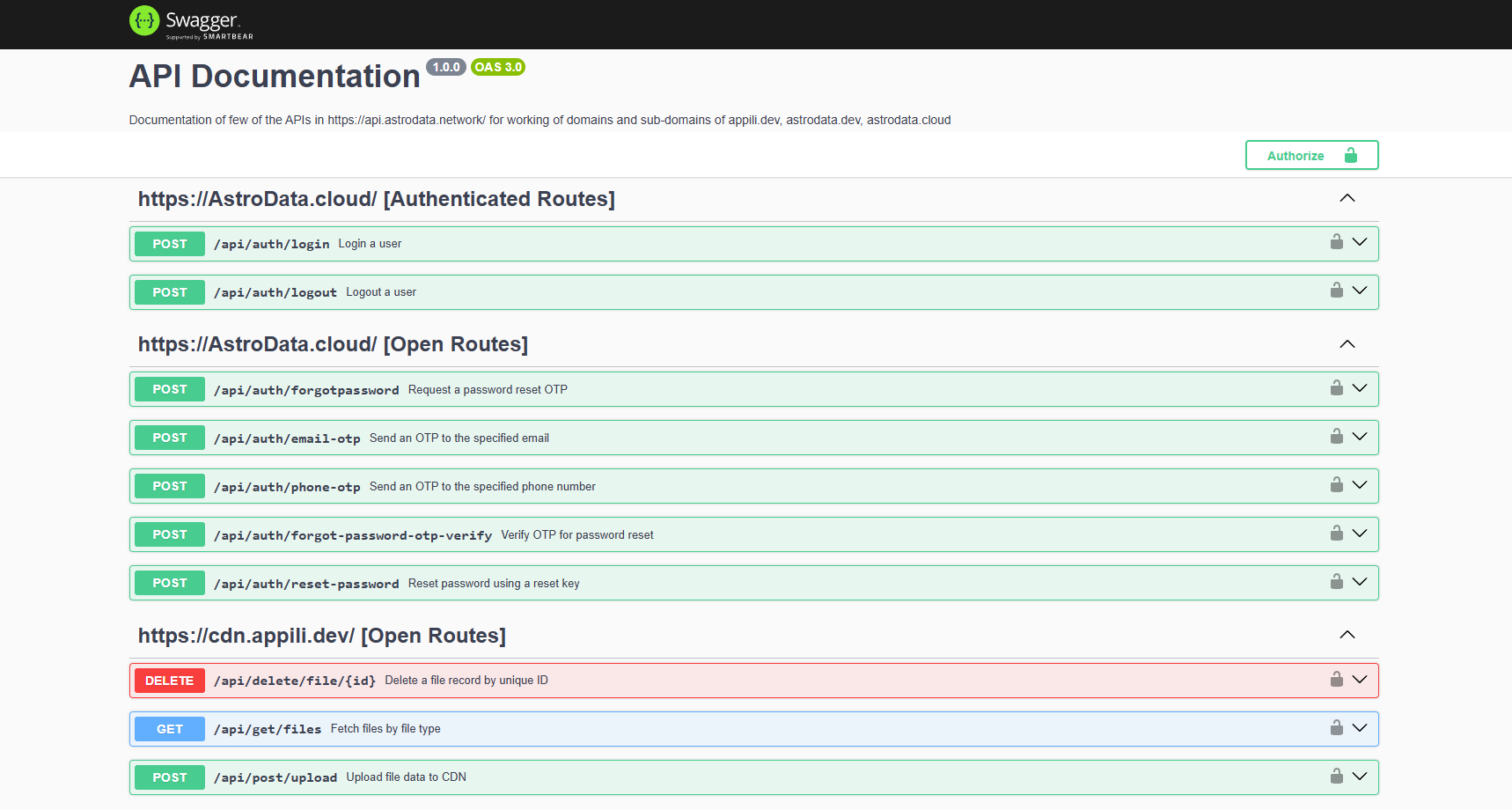Open /api/auth/forgot-password-otp-verify path link

point(353,535)
